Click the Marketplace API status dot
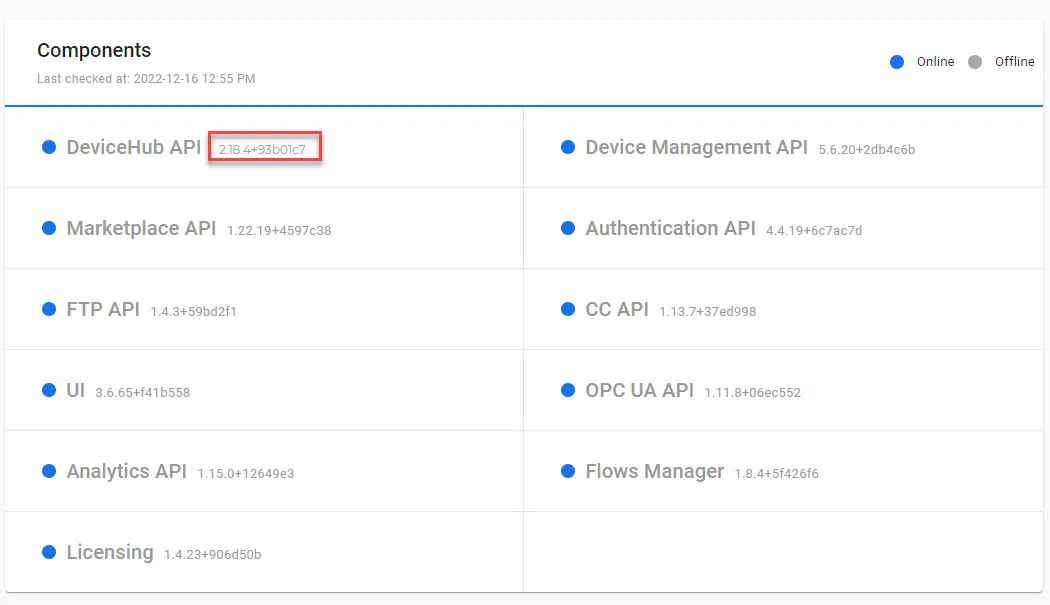Image resolution: width=1050 pixels, height=605 pixels. point(49,228)
